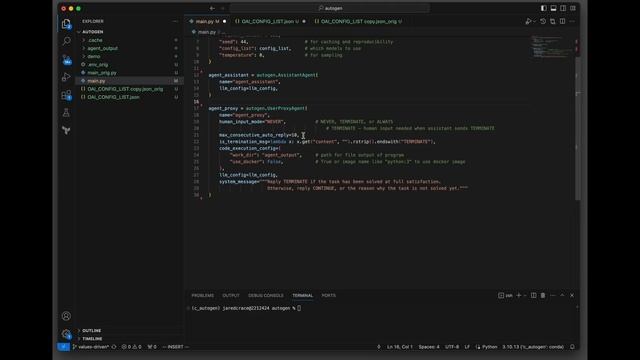The image size is (640, 360).
Task: Expand the TIMELINE section
Action: point(92,339)
